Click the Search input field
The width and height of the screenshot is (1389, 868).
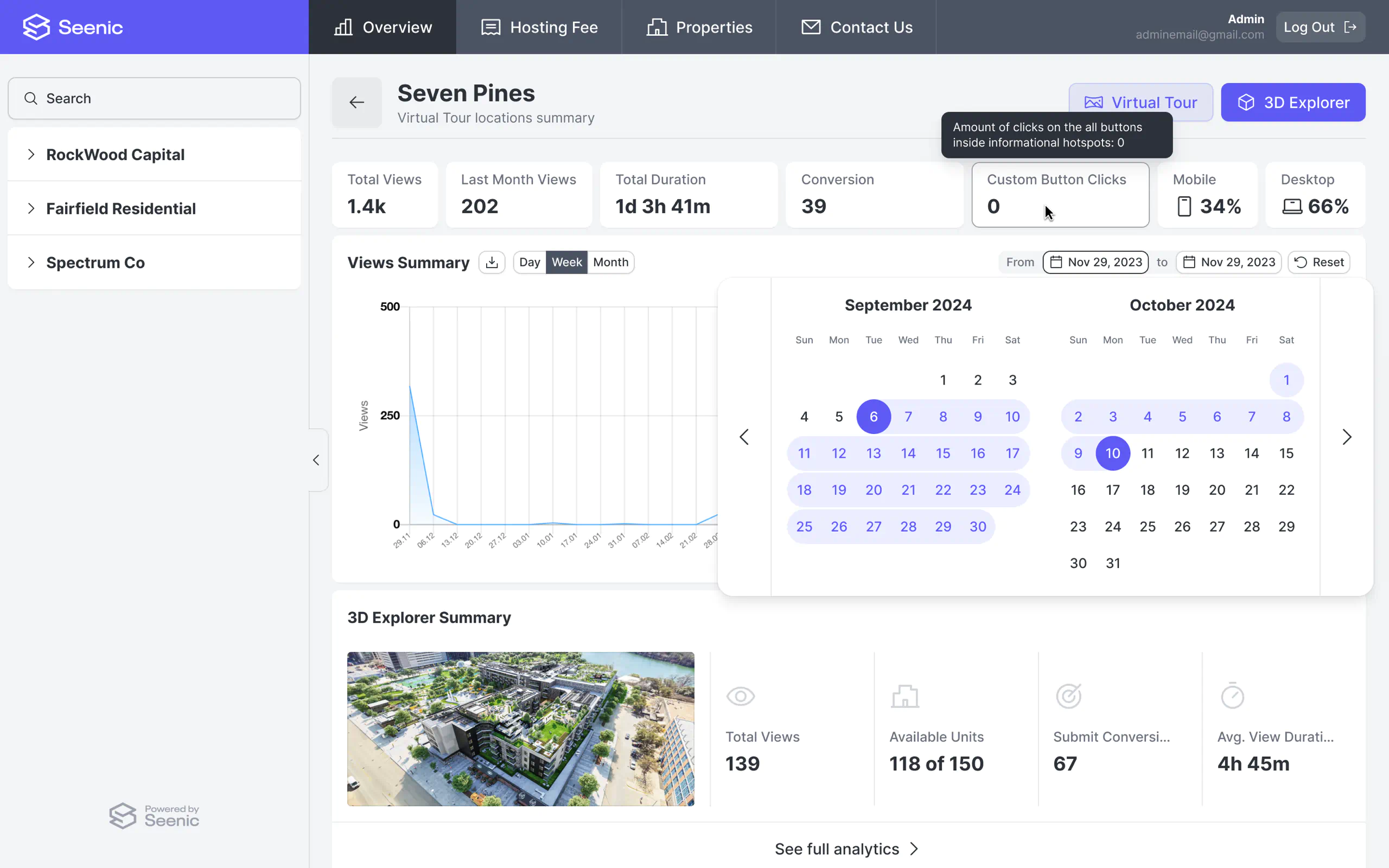155,98
